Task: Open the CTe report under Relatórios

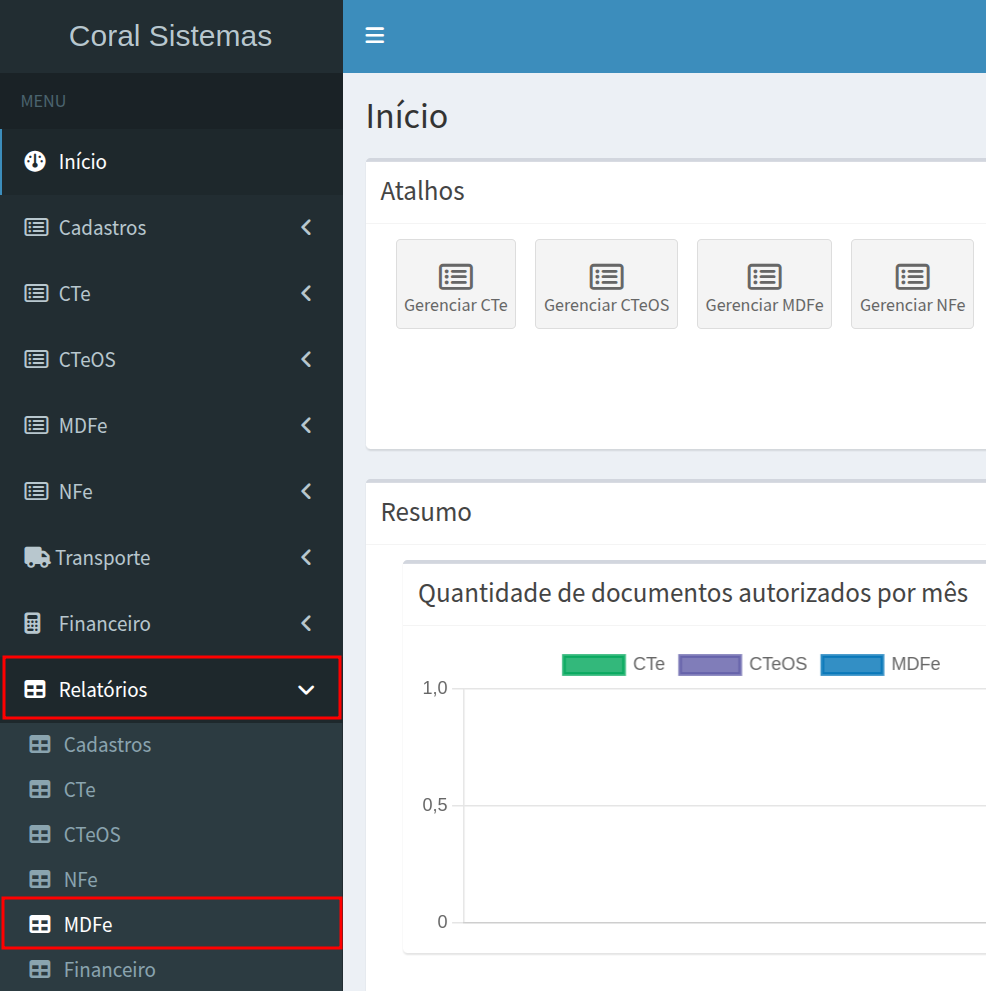Action: click(x=80, y=790)
